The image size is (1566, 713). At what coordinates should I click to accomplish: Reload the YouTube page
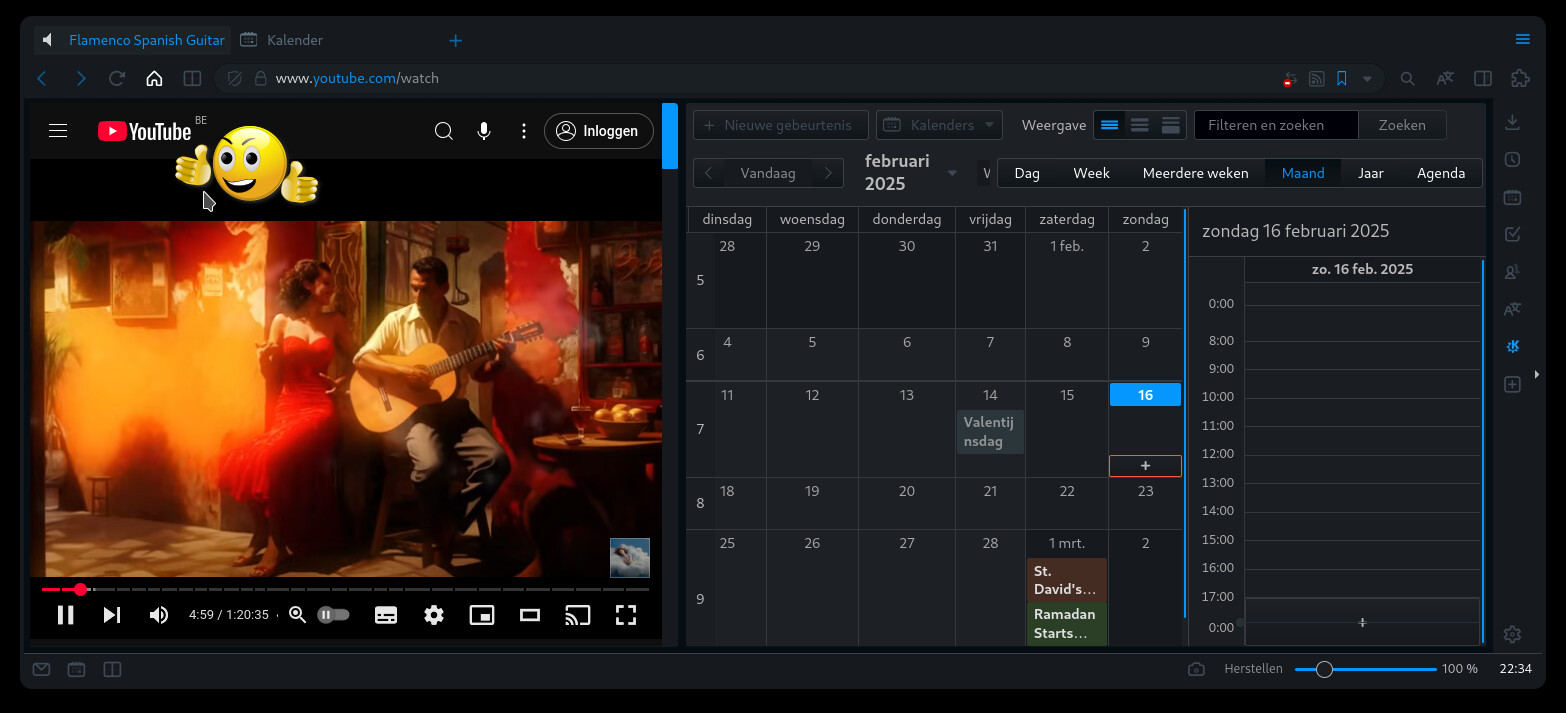[117, 78]
